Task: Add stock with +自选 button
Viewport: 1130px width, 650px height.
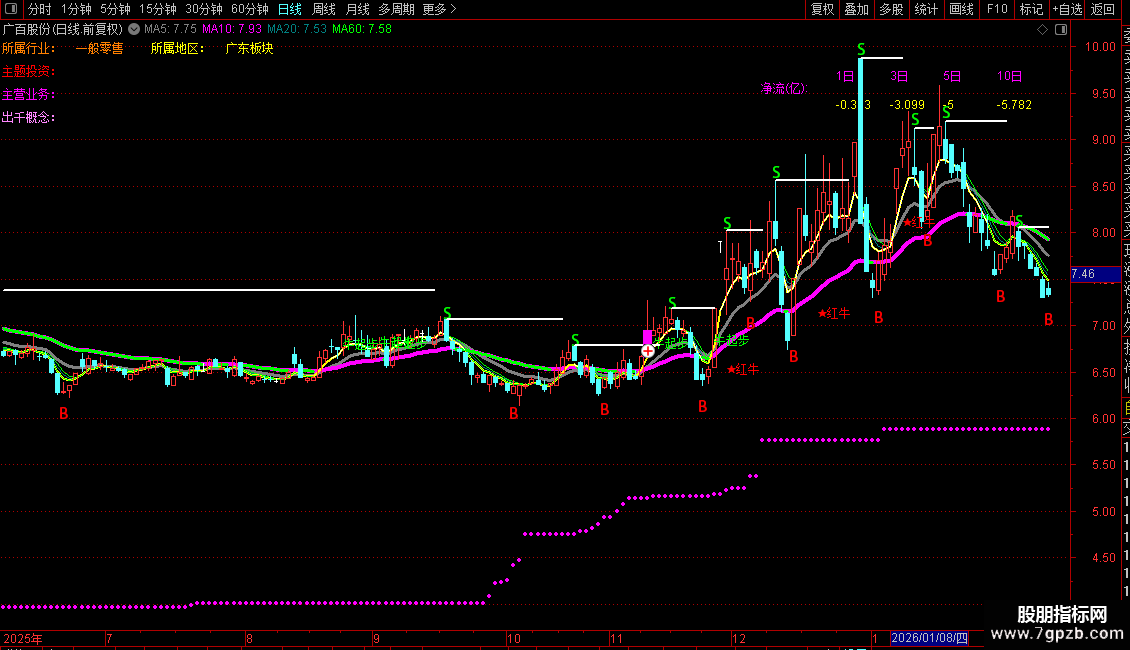Action: click(x=1067, y=9)
